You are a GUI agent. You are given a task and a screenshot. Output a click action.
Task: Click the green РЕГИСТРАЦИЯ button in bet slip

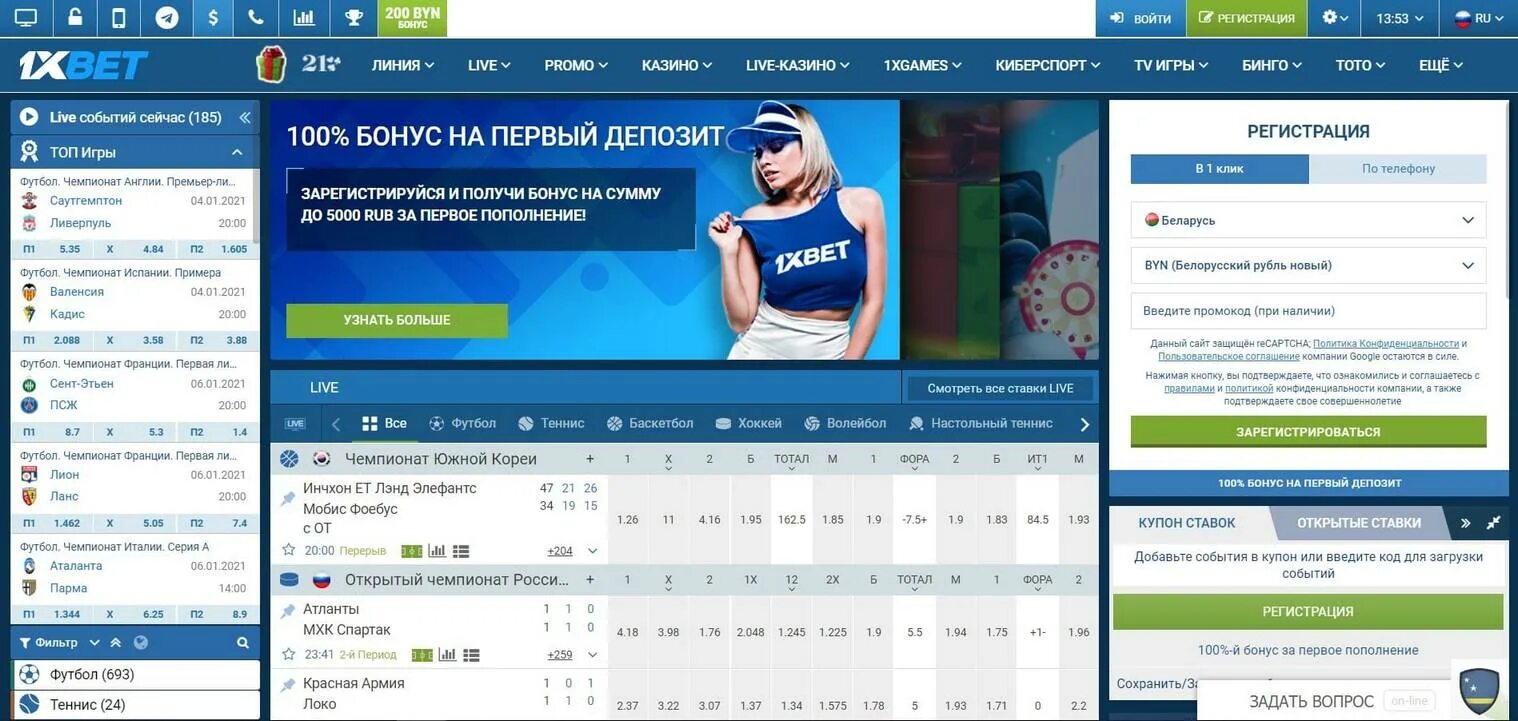click(1308, 611)
